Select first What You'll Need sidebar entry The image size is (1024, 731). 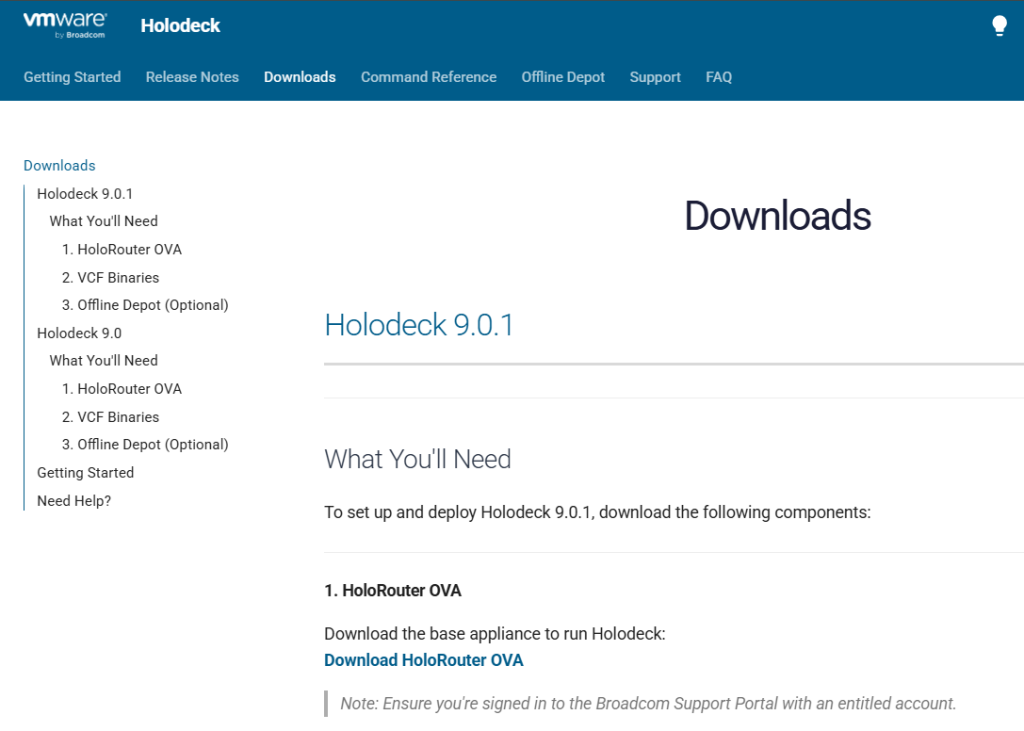coord(103,221)
